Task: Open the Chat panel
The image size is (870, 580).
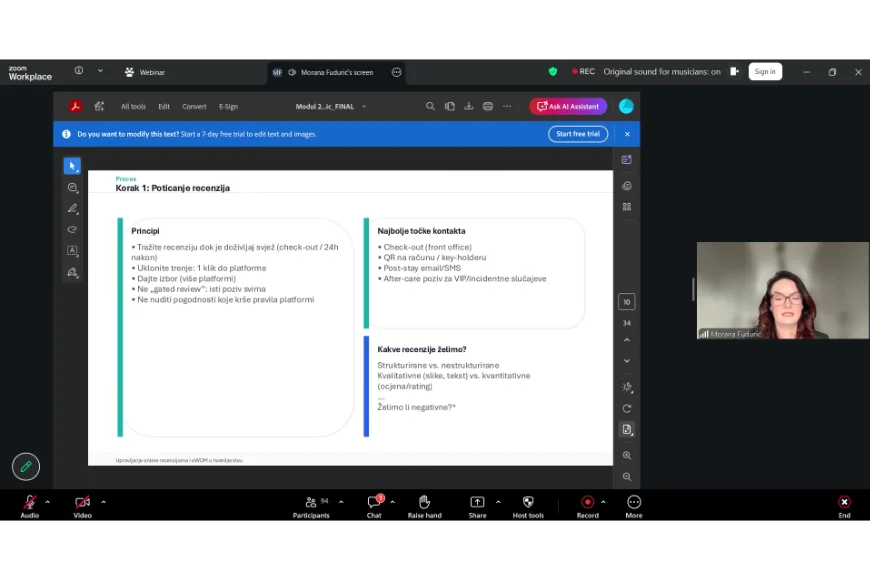Action: (374, 503)
